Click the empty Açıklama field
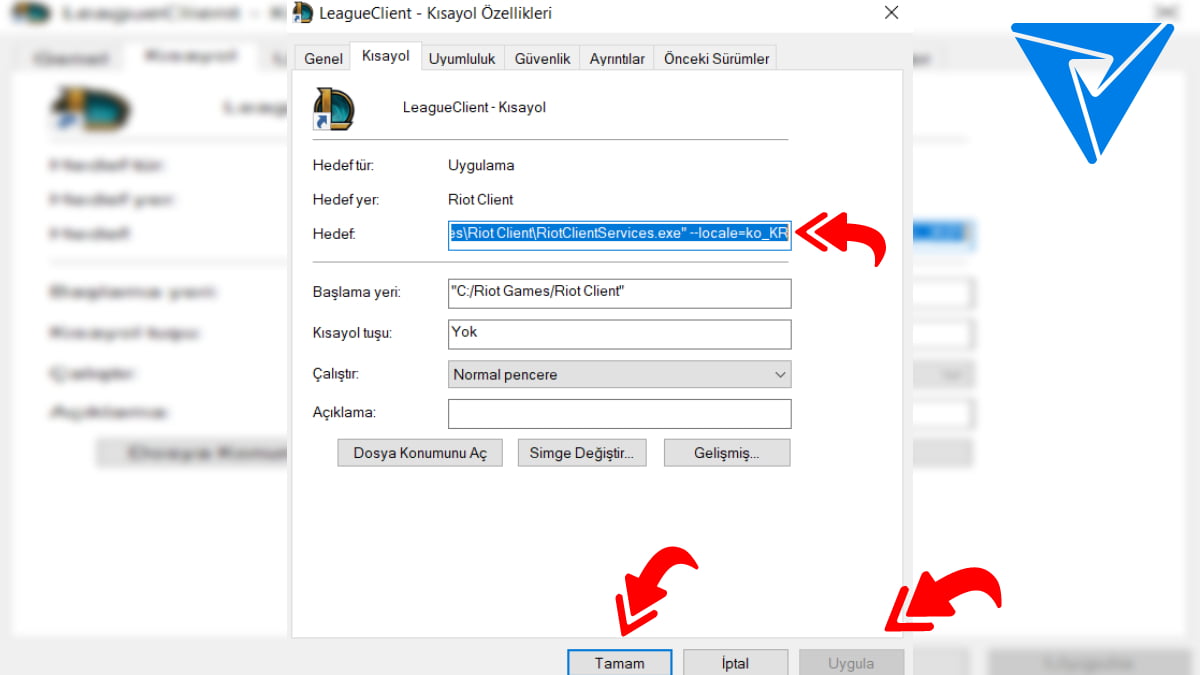1200x675 pixels. (620, 413)
